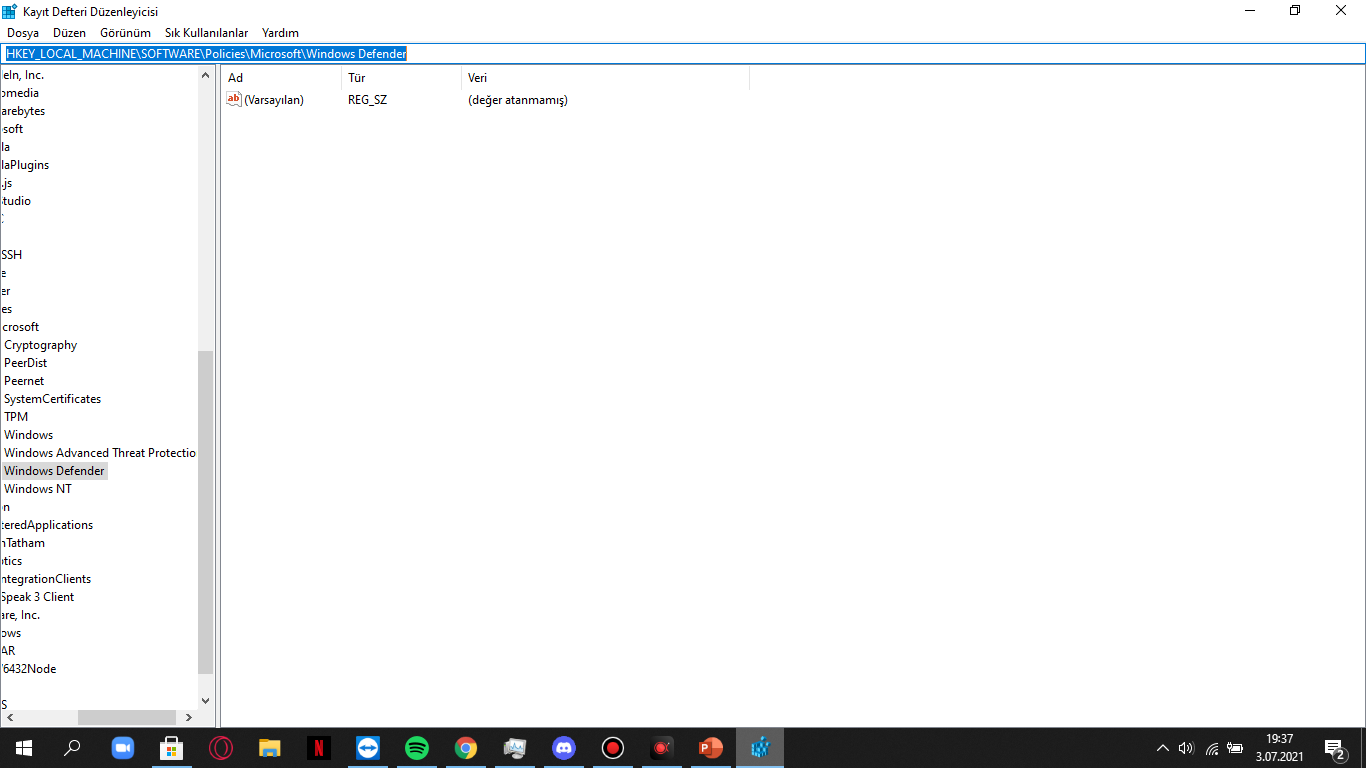Click the tree's vertical scrollbar up arrow
Image resolution: width=1366 pixels, height=768 pixels.
(x=206, y=75)
